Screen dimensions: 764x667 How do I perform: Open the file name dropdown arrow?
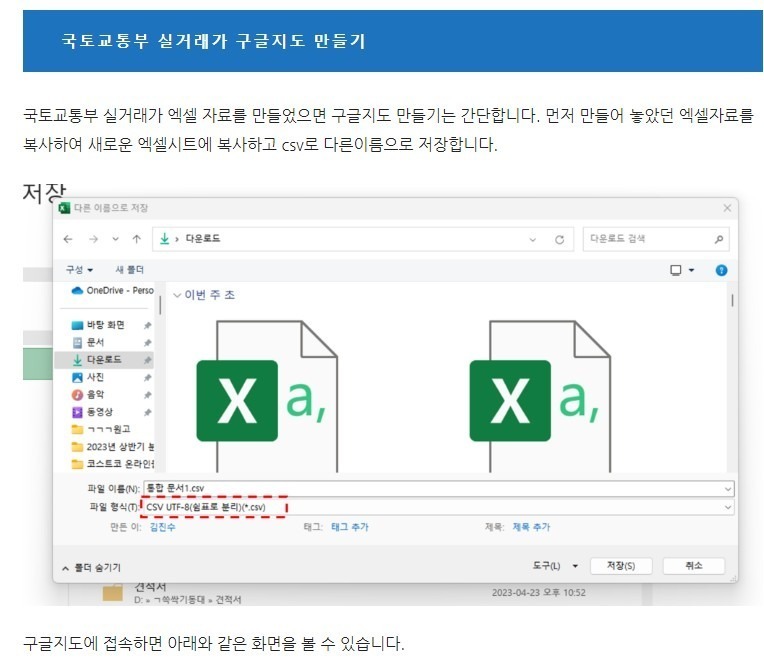click(x=728, y=489)
